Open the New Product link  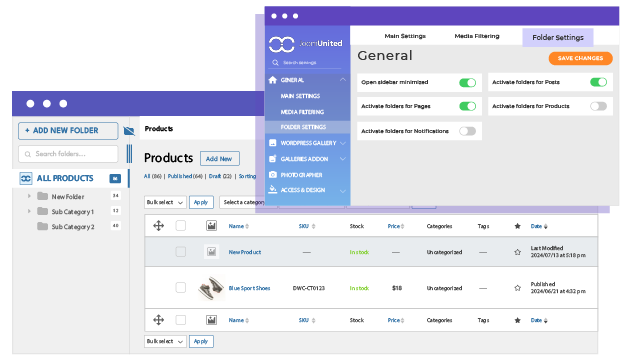(245, 252)
